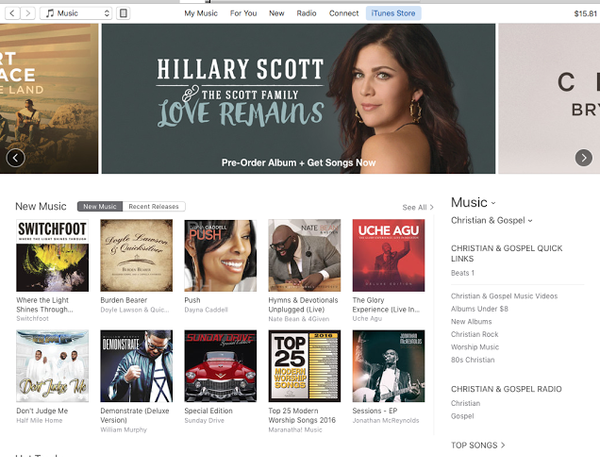This screenshot has width=600, height=457.
Task: Click the Switchfoot artist name
Action: pyautogui.click(x=33, y=318)
